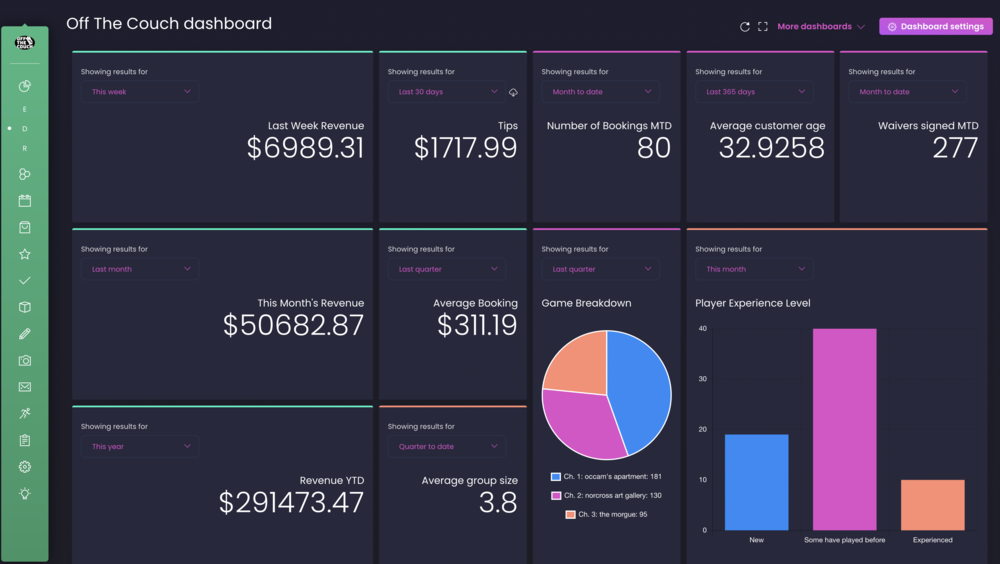Click the pink 'Some have played before' bar
Viewport: 1000px width, 564px height.
click(x=844, y=429)
